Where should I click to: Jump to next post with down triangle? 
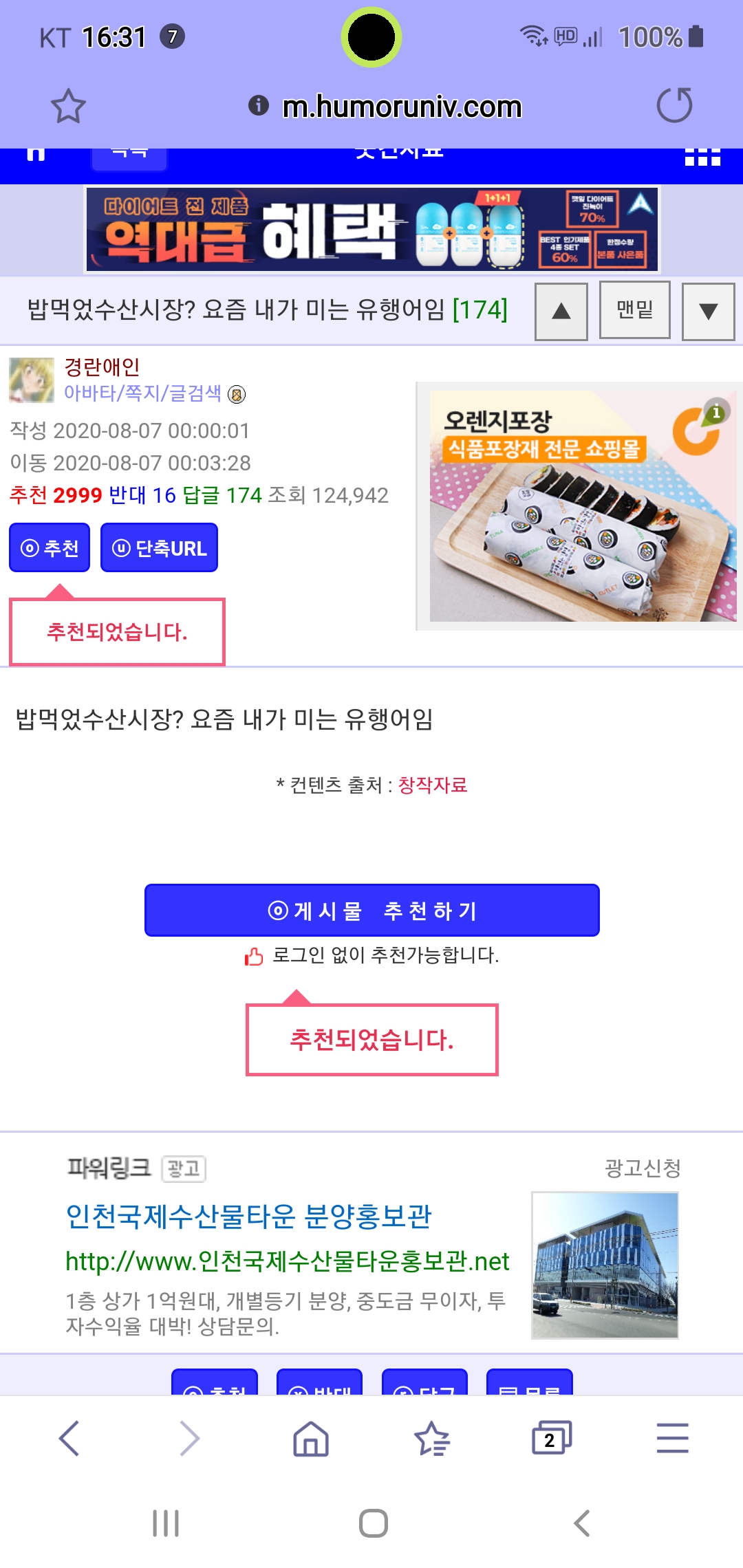[x=708, y=311]
